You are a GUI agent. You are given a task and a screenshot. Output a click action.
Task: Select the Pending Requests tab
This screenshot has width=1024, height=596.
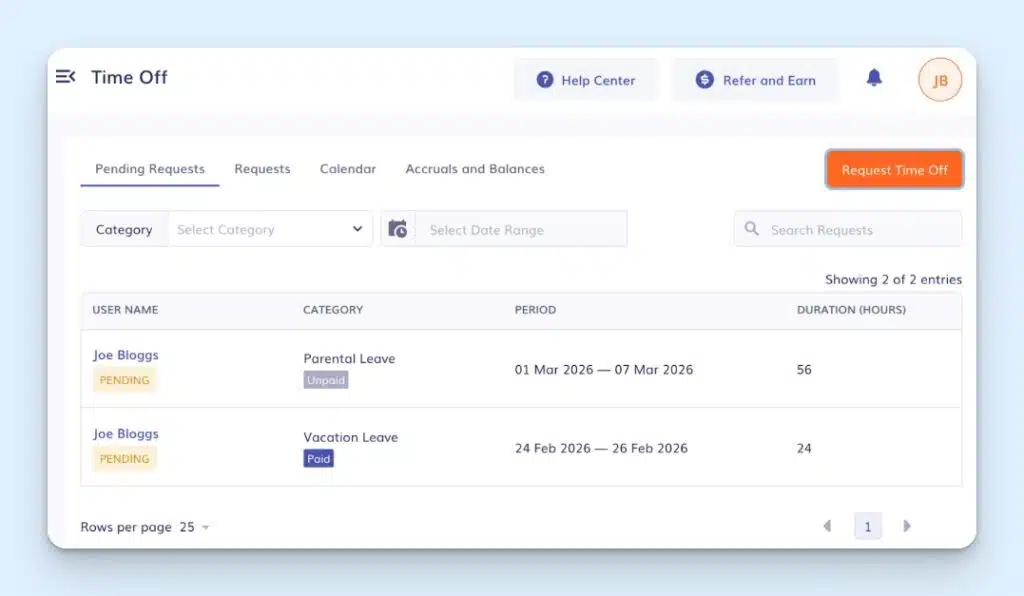click(x=150, y=169)
